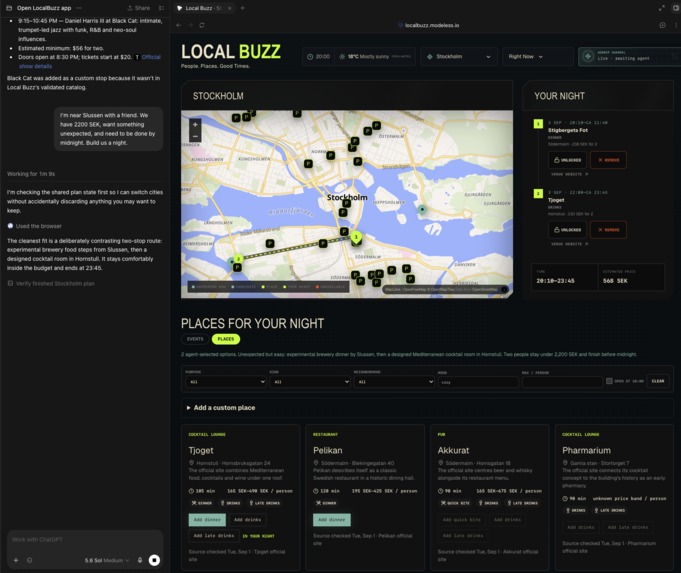Viewport: 681px width, 573px height.
Task: Clear the place filters with Clear button
Action: click(x=658, y=381)
